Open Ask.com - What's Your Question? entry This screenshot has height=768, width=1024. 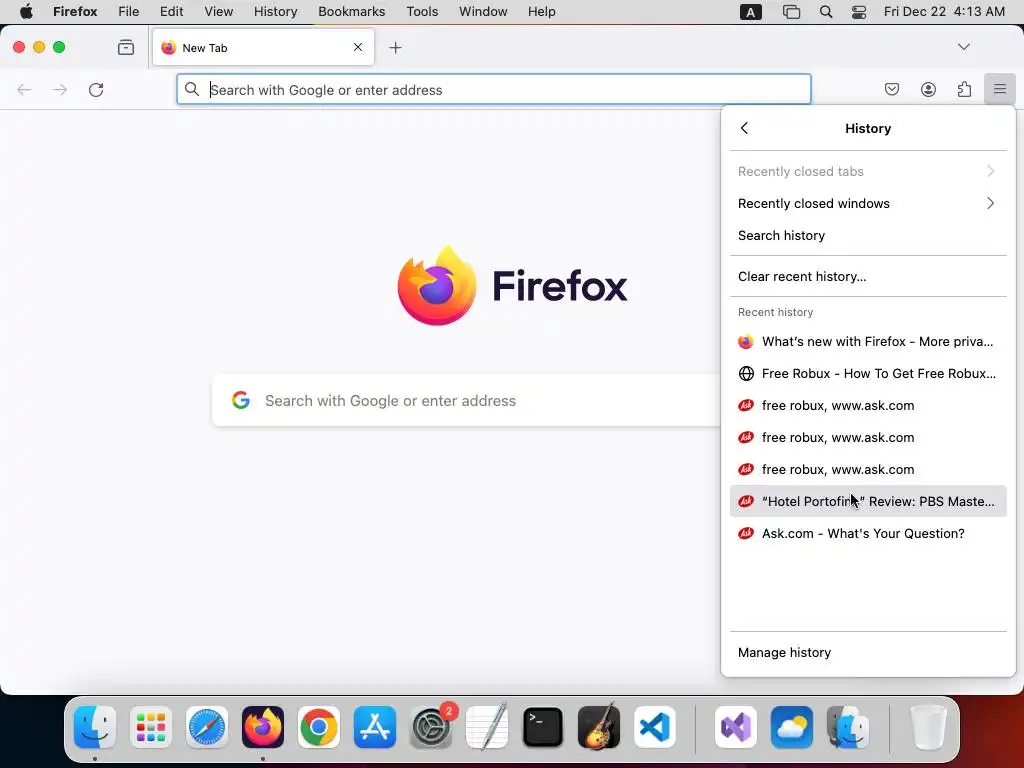[868, 533]
